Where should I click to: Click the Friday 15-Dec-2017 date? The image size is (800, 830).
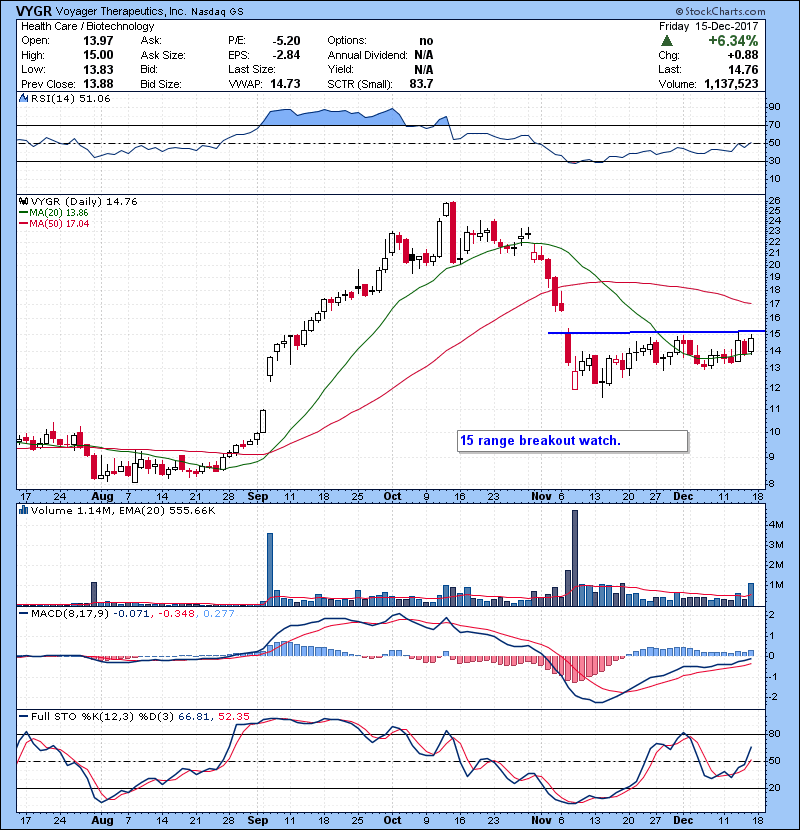click(x=708, y=26)
